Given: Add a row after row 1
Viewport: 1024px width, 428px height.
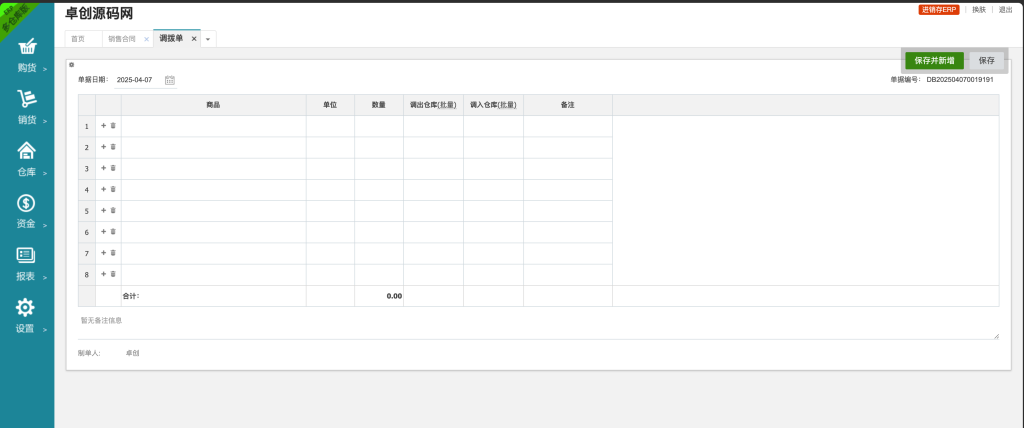Looking at the screenshot, I should click(x=103, y=125).
